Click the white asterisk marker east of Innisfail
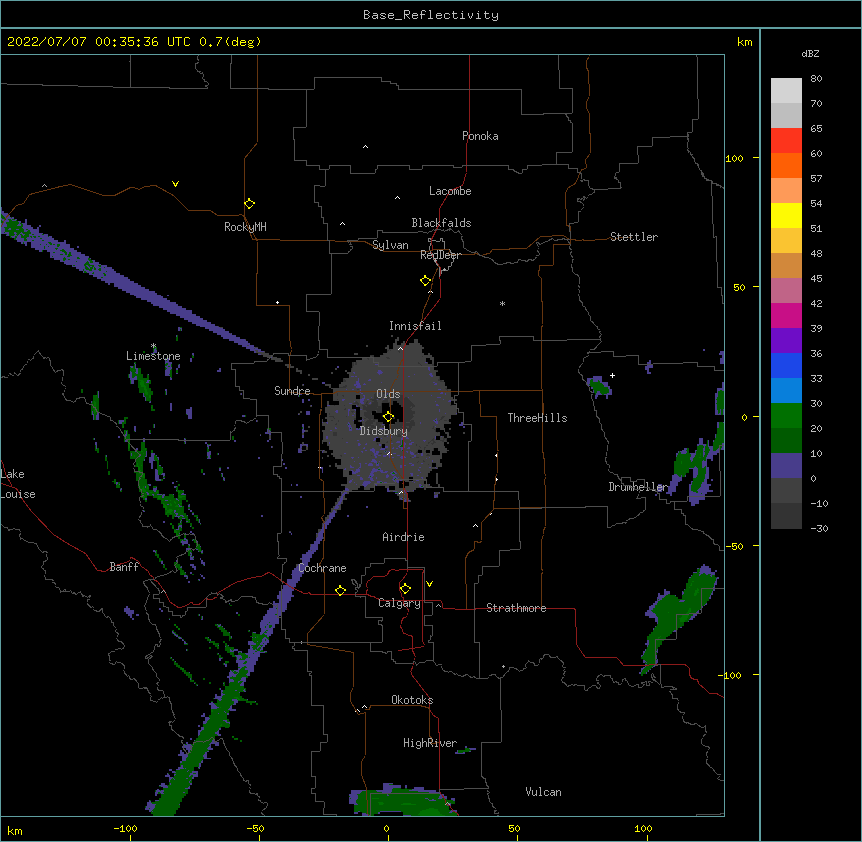The image size is (862, 842). 502,303
